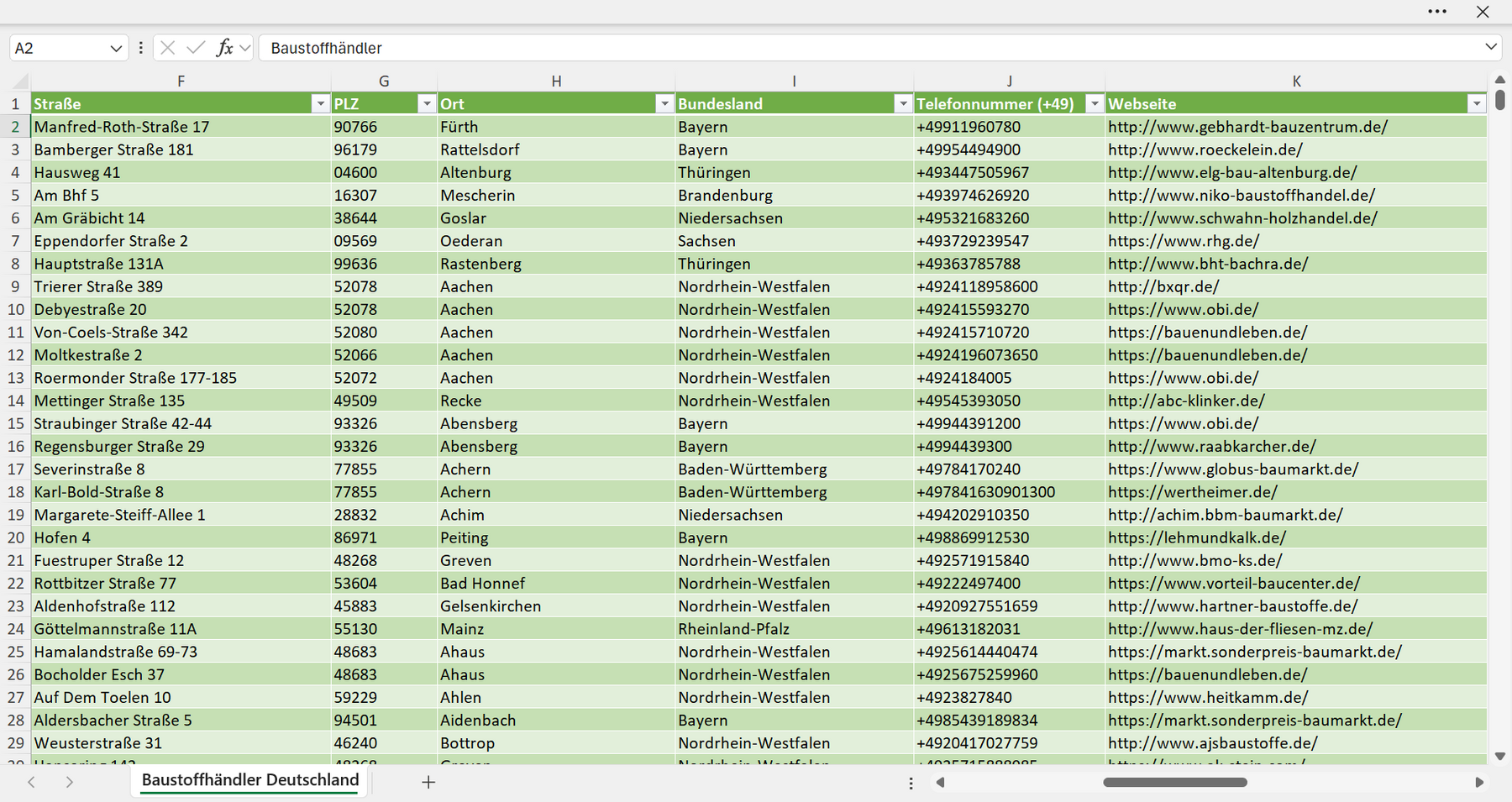Click the horizontal scrollbar thumb
Image resolution: width=1512 pixels, height=802 pixels.
(x=1175, y=782)
